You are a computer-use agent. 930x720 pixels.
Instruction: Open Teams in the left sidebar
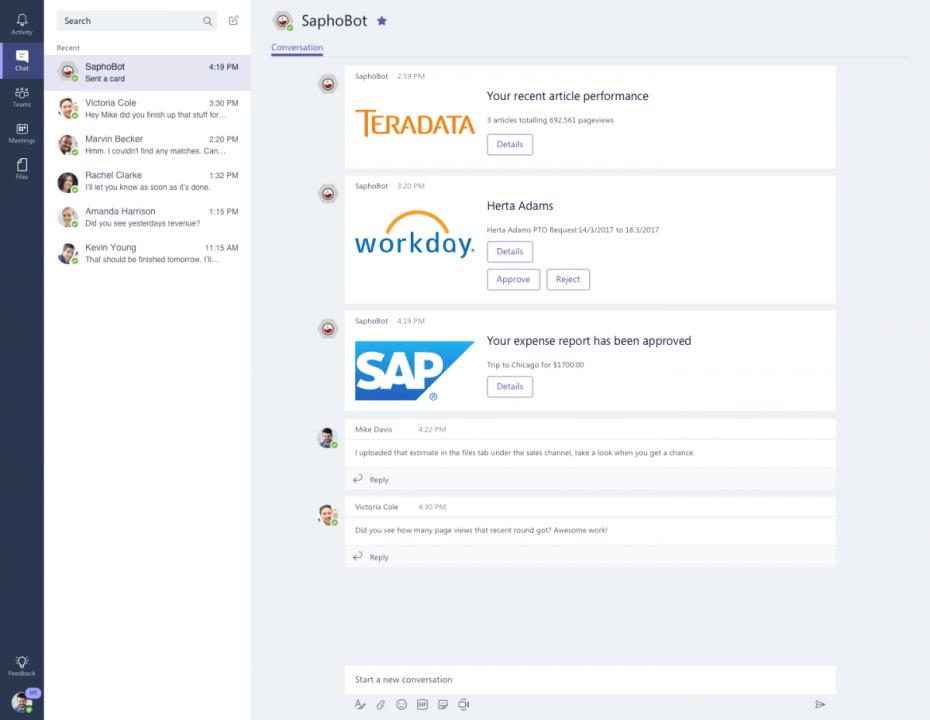22,97
